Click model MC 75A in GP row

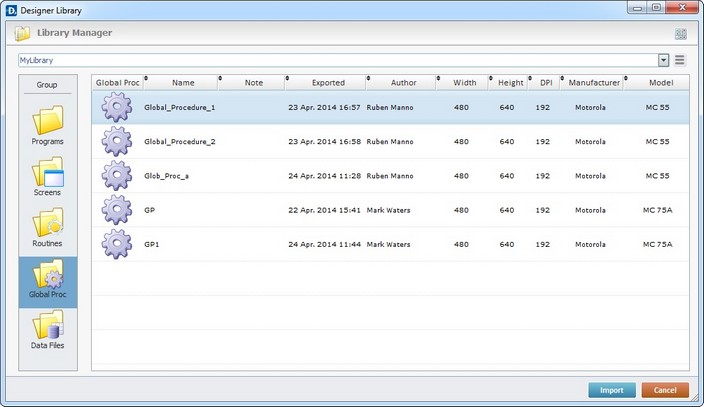tap(657, 210)
